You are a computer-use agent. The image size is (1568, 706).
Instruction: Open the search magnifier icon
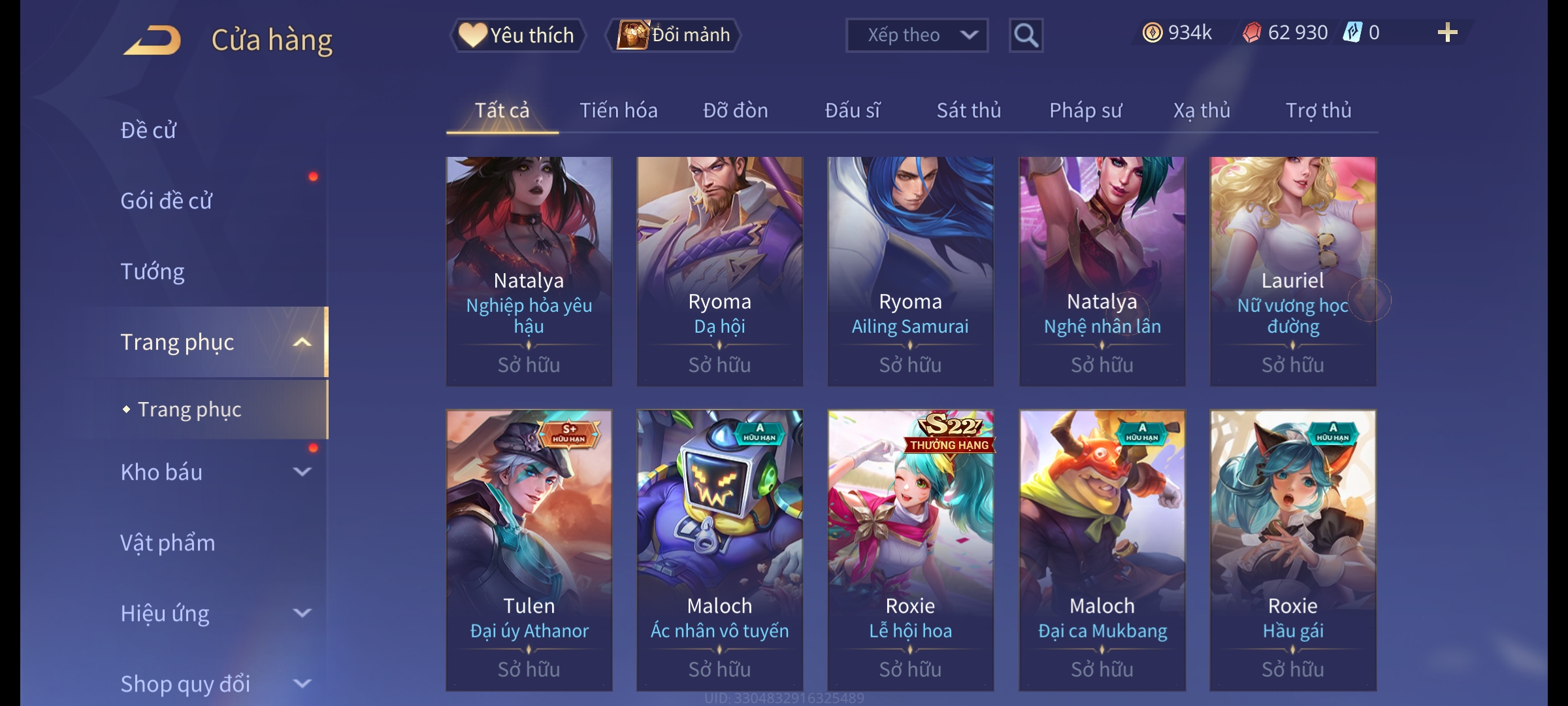click(x=1026, y=35)
